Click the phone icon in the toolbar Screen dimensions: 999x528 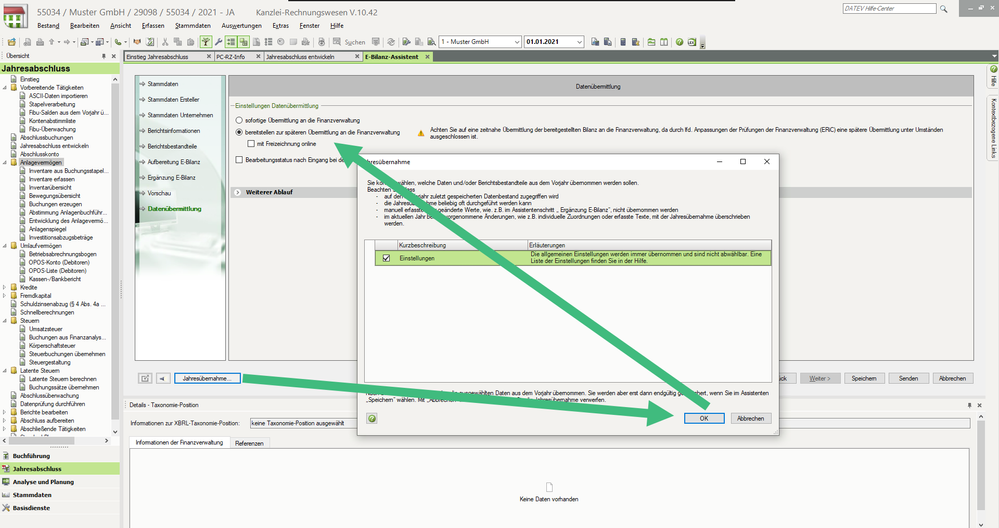[x=117, y=42]
